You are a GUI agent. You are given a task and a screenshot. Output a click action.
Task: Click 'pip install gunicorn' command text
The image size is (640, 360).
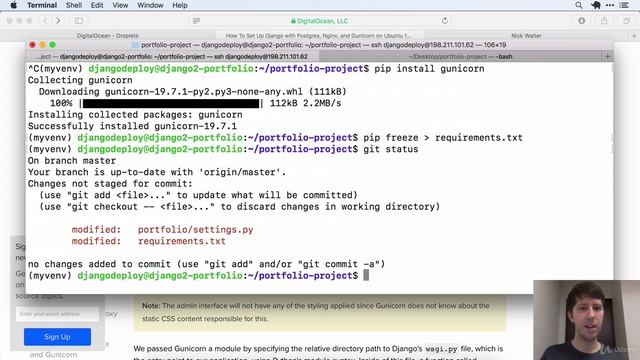[x=429, y=69]
